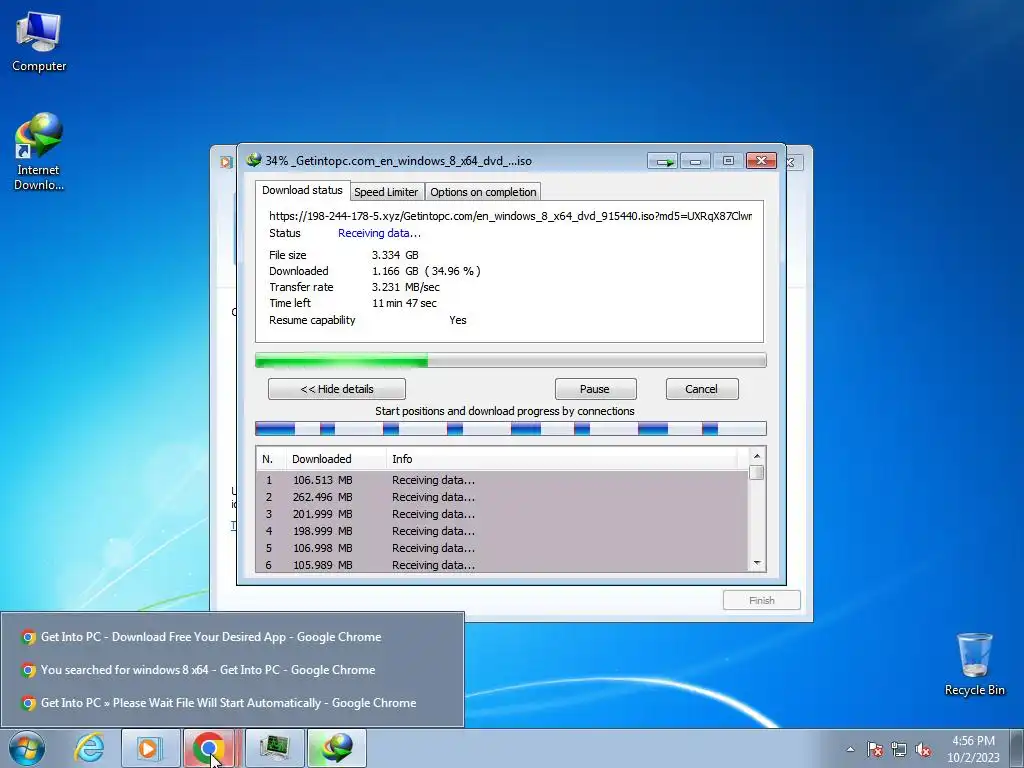Screen dimensions: 1024x768
Task: Maximize the IDM download dialog
Action: tap(728, 161)
